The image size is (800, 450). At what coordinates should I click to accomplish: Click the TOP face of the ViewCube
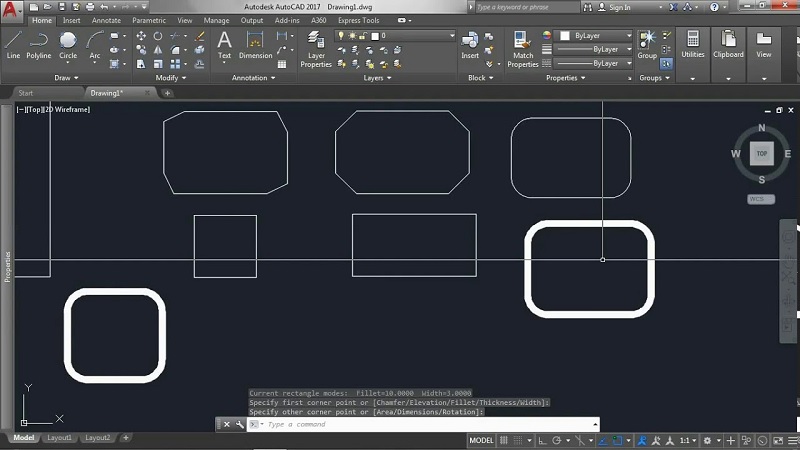[762, 154]
